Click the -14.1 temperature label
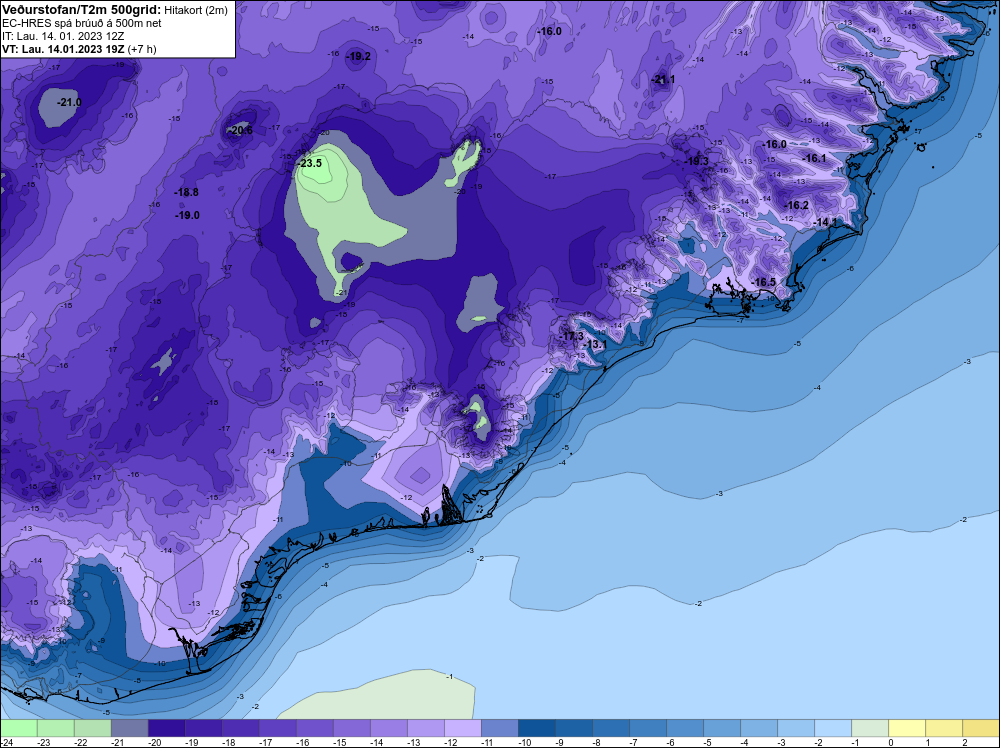The height and width of the screenshot is (748, 1000). [826, 222]
